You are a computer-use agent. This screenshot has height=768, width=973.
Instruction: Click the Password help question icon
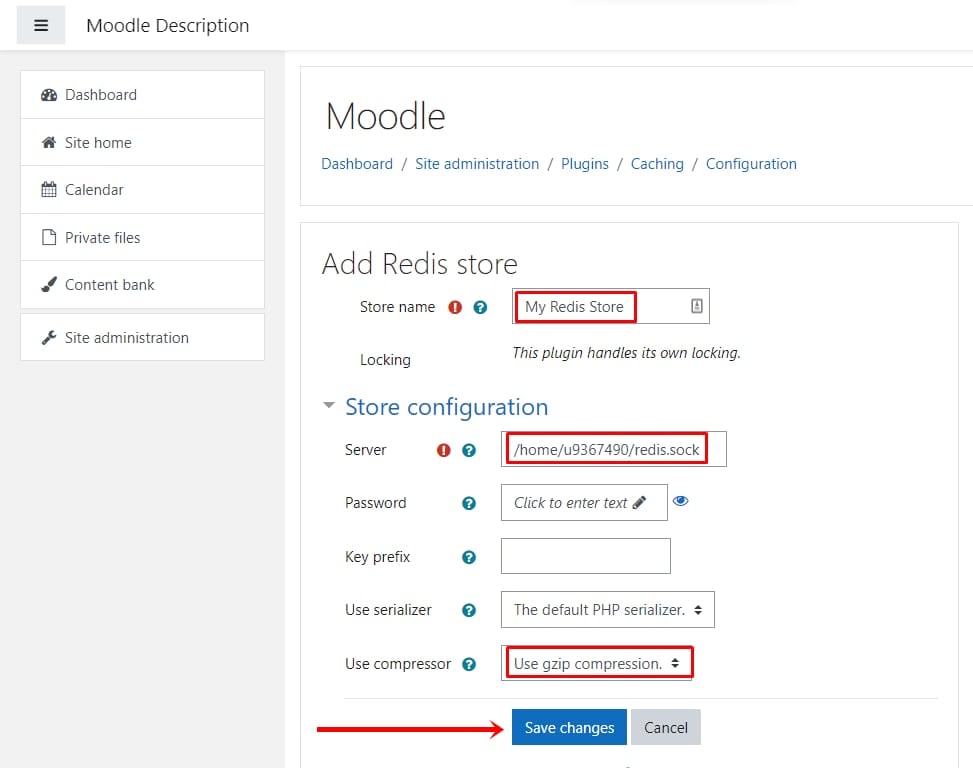coord(469,503)
